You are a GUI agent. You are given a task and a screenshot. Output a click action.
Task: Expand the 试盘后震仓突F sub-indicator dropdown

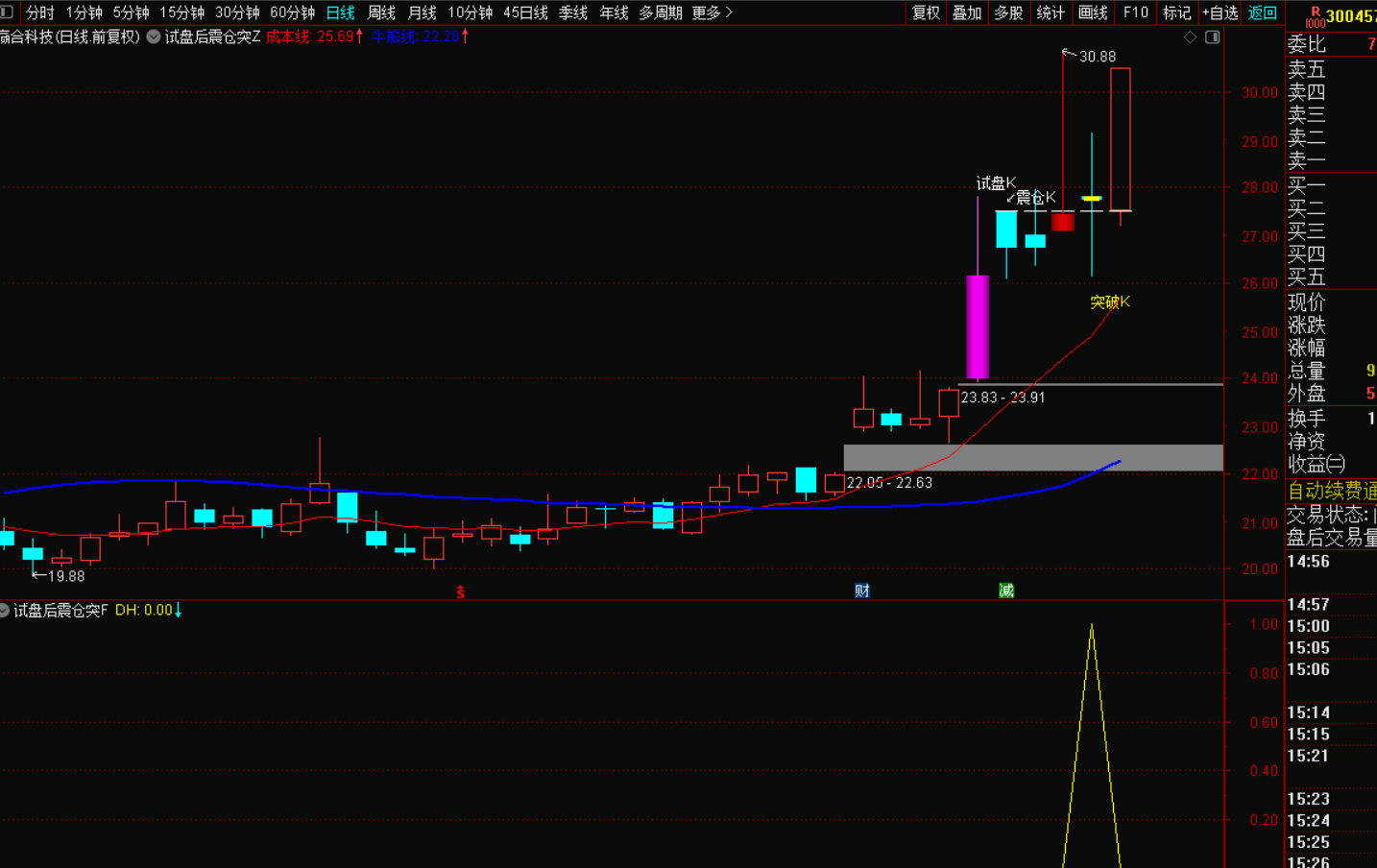(x=5, y=611)
